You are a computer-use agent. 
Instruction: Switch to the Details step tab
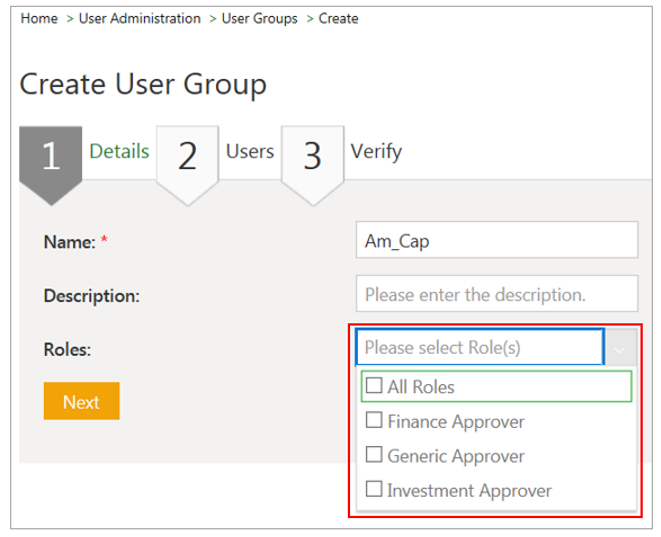119,151
